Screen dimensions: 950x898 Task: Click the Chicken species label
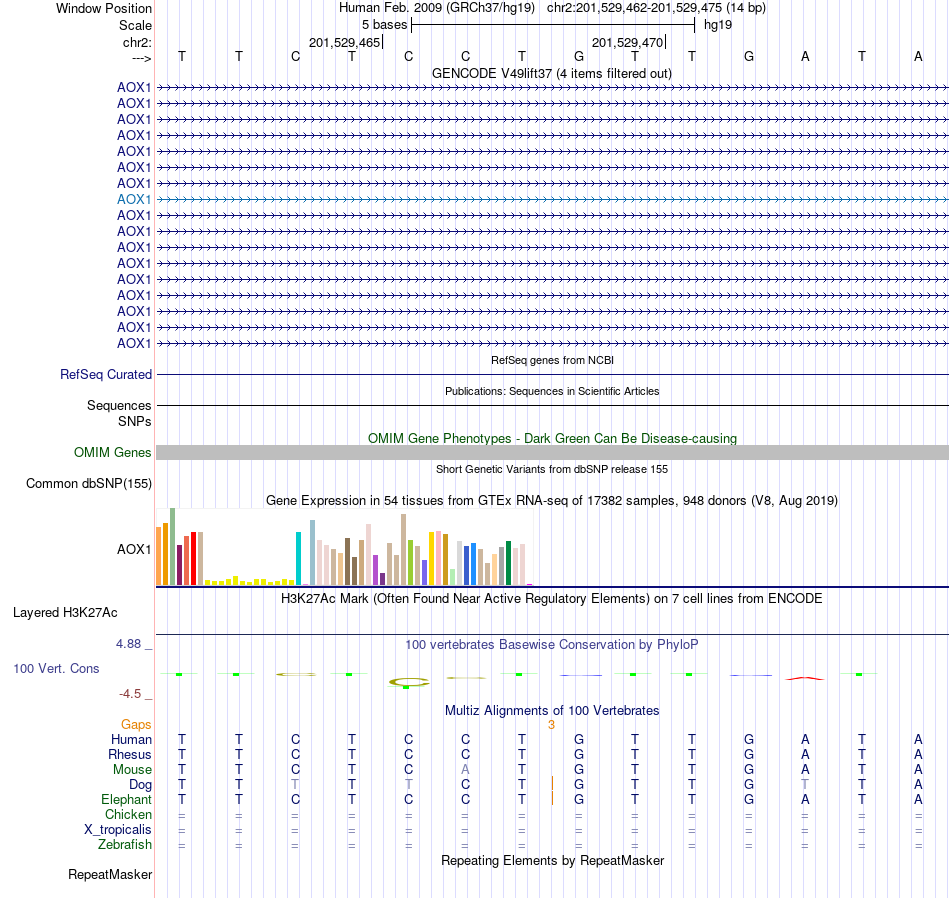128,814
